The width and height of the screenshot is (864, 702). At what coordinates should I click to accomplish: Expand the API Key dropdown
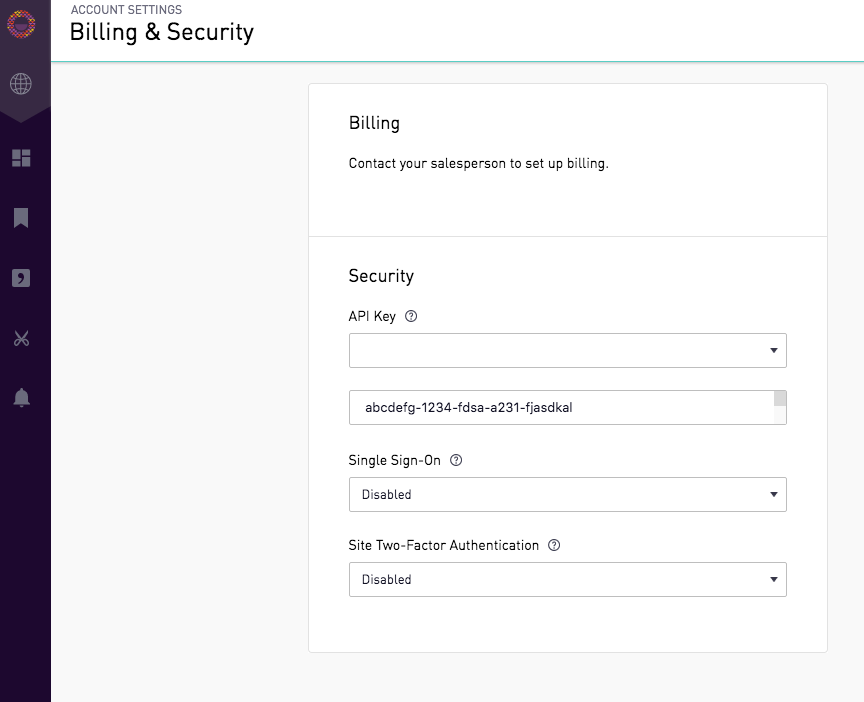coord(568,350)
